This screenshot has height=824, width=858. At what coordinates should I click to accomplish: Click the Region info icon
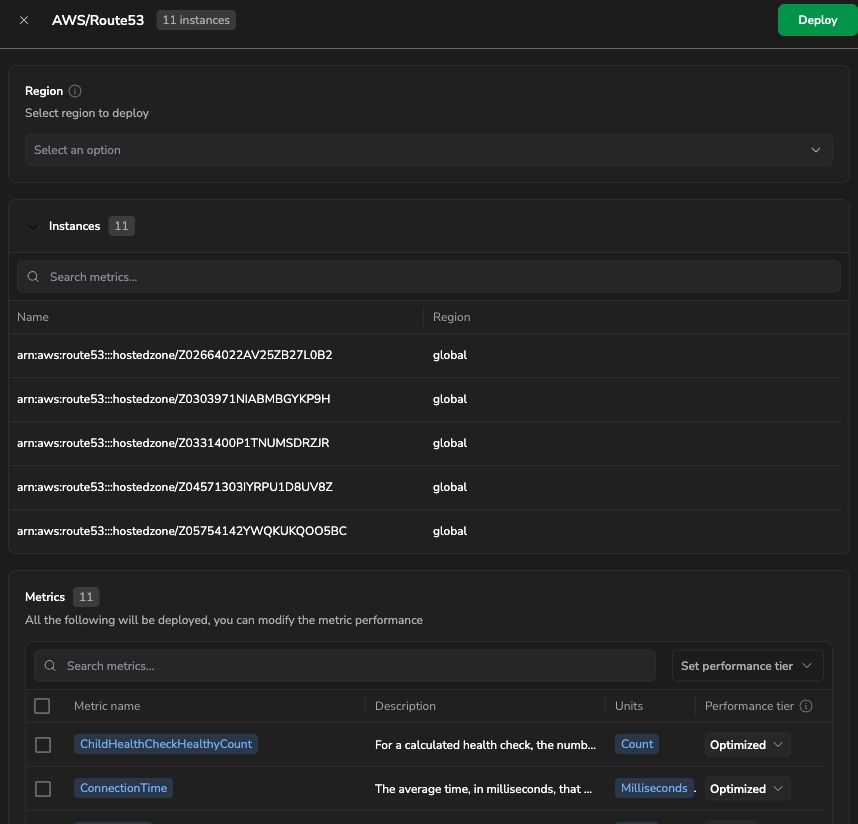75,91
